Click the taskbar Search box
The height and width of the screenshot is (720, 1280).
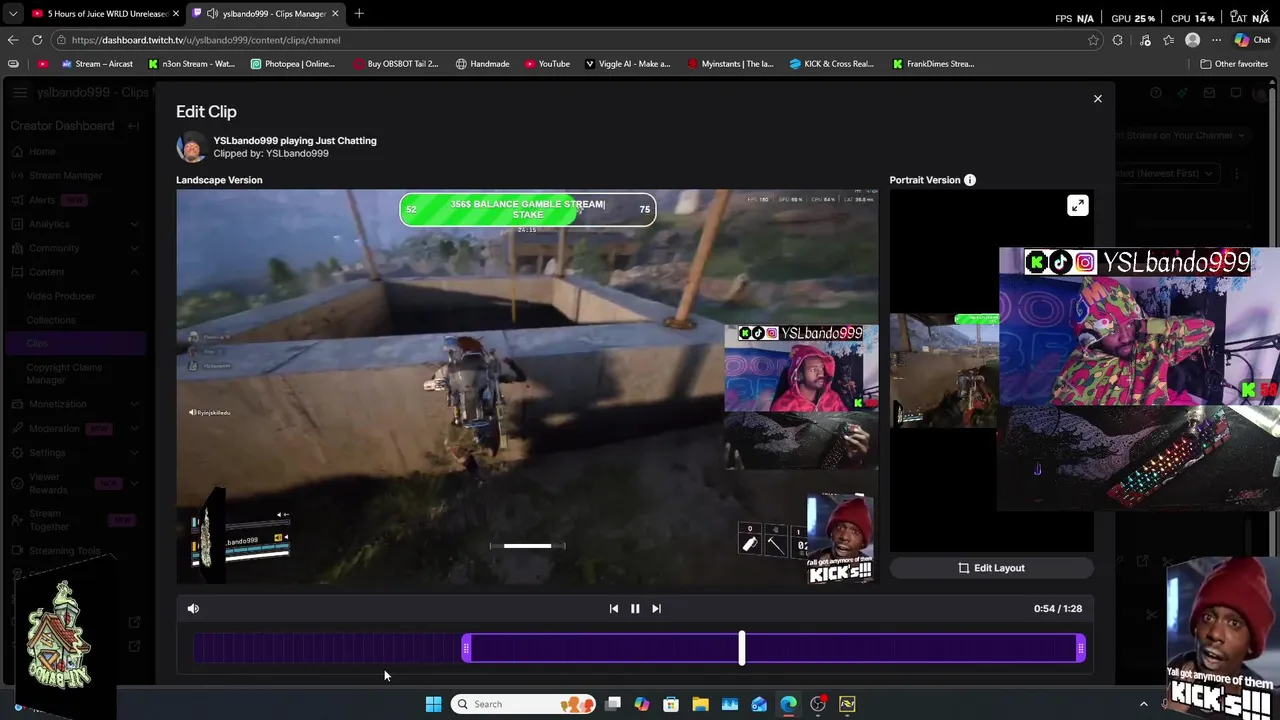(521, 704)
